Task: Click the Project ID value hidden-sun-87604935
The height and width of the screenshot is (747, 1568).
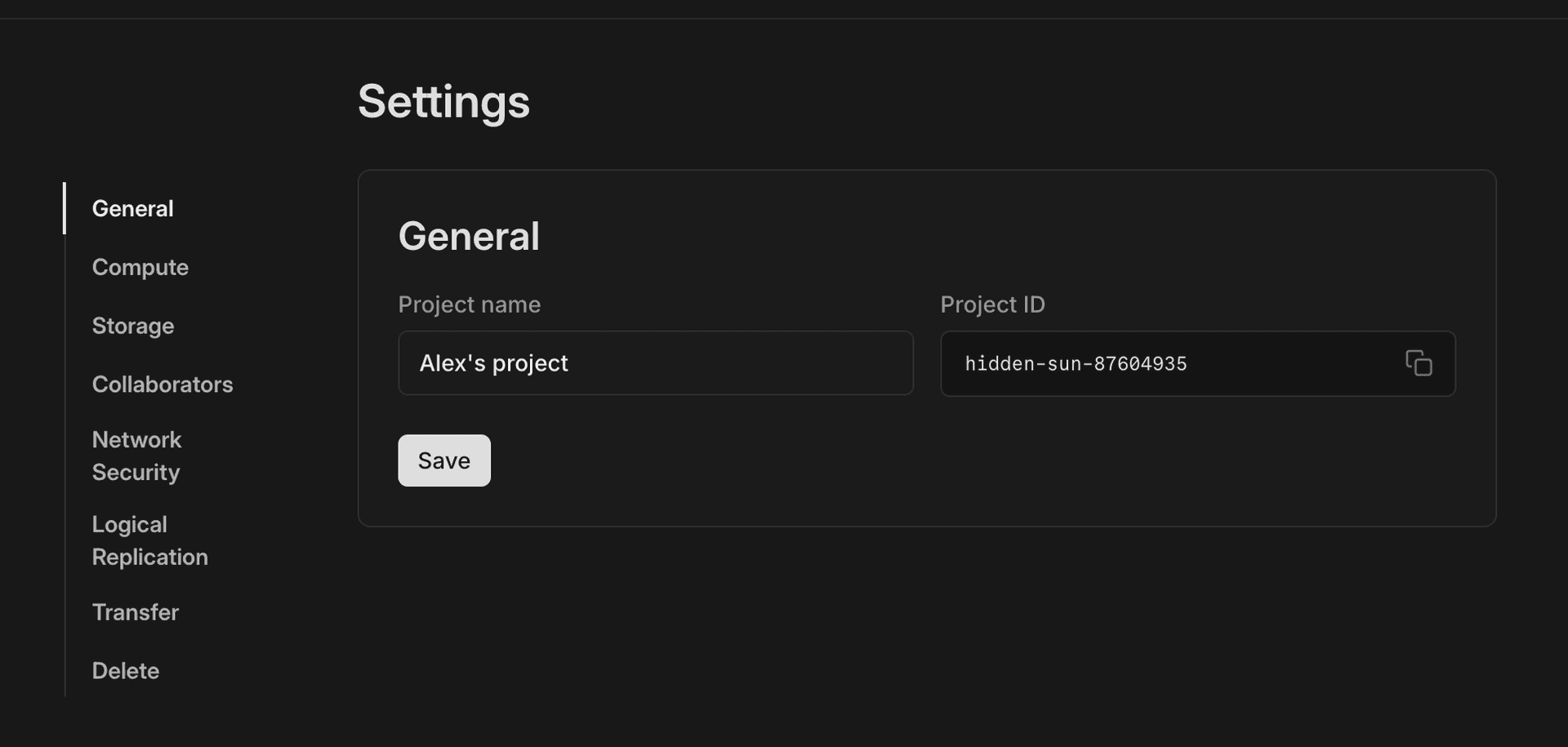Action: [x=1076, y=364]
